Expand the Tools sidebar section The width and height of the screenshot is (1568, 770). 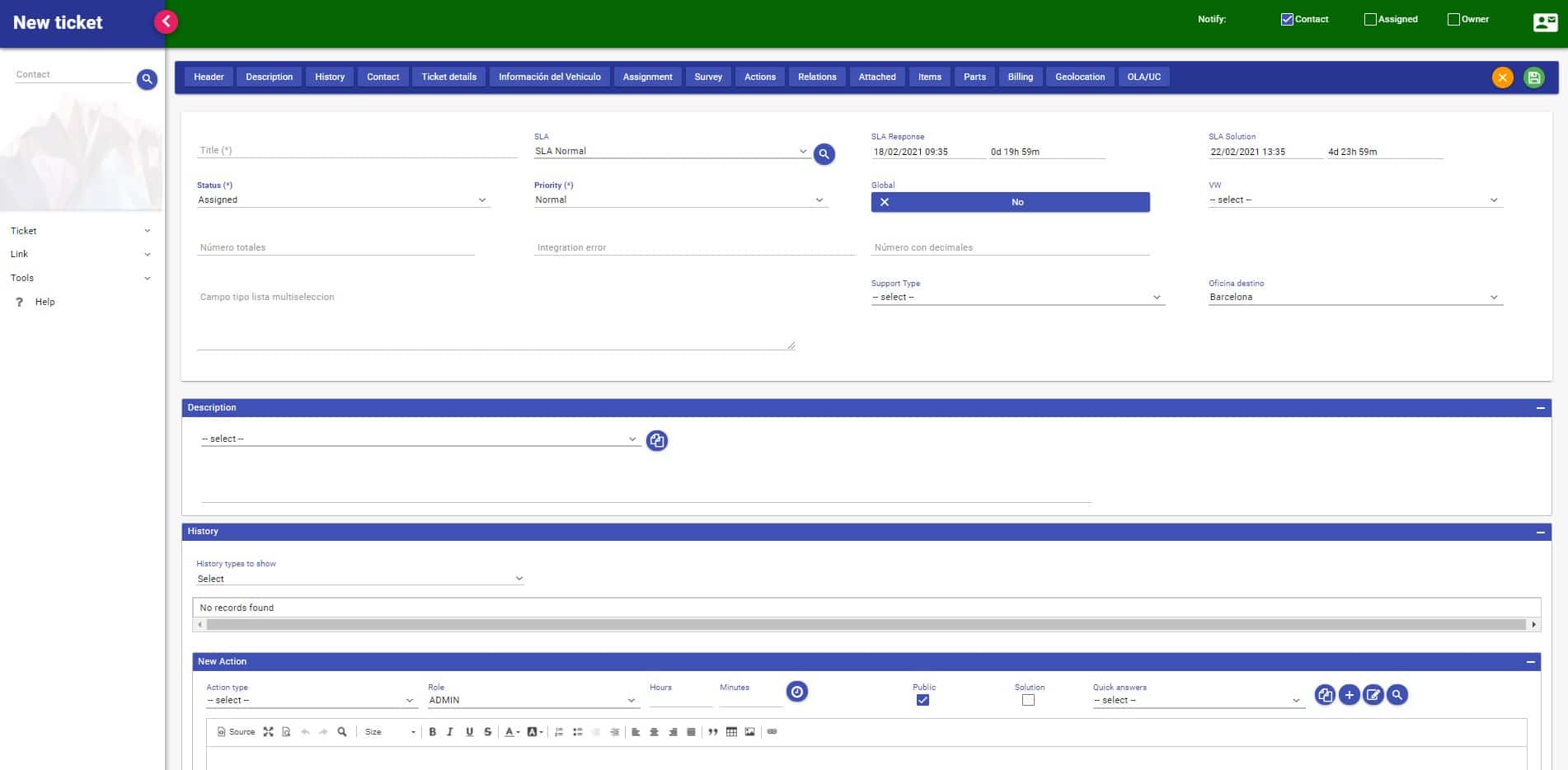coord(80,278)
